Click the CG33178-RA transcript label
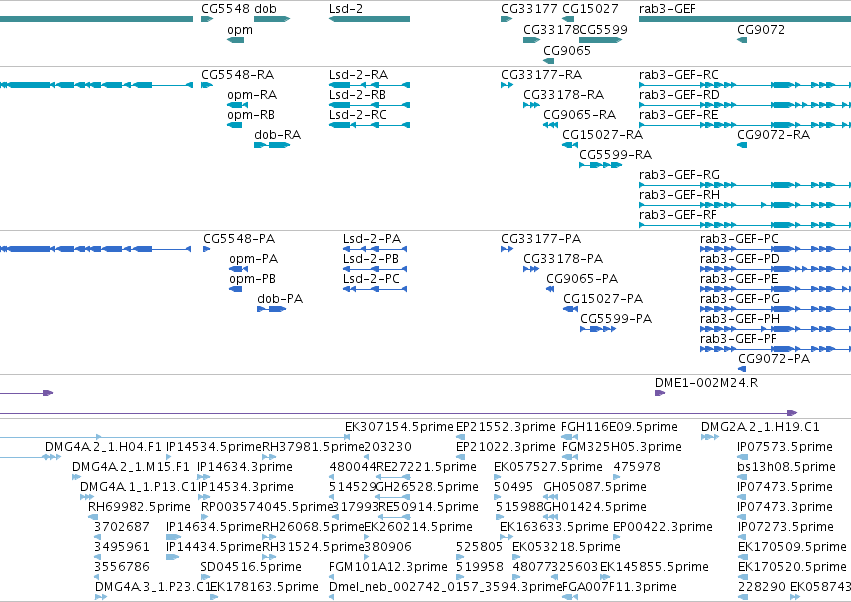This screenshot has width=851, height=602. [563, 94]
